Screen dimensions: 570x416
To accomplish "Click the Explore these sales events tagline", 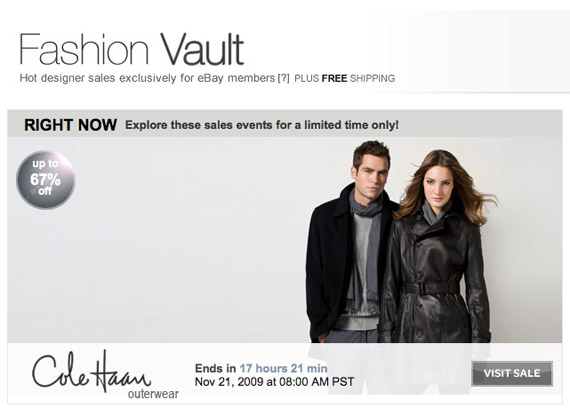I will coord(262,125).
